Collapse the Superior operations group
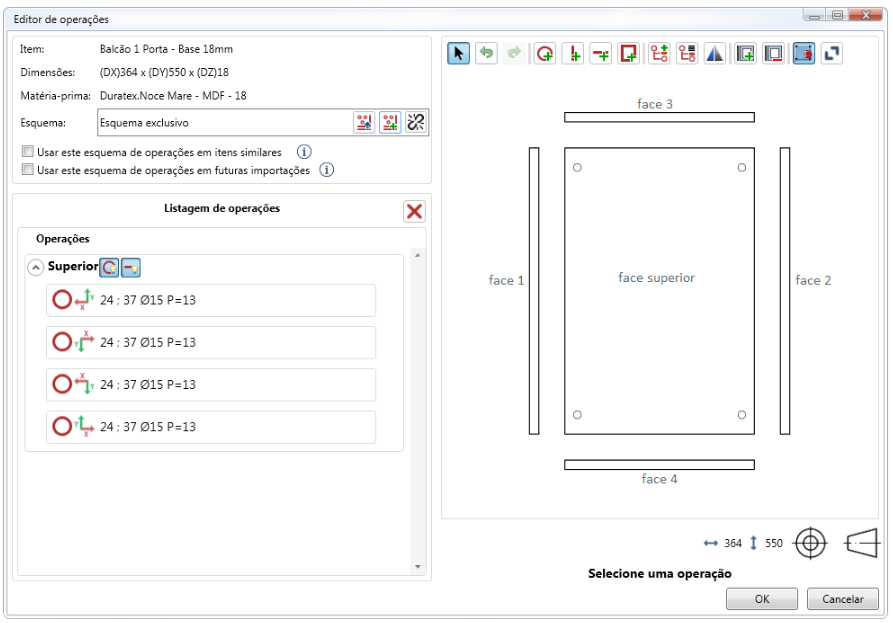 click(x=36, y=268)
